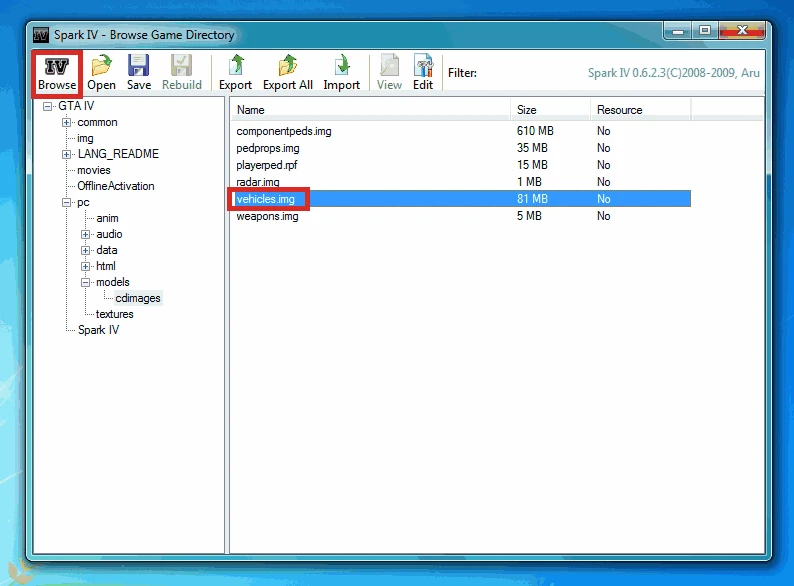Minimize the Spark IV window
This screenshot has height=586, width=794.
tap(679, 31)
